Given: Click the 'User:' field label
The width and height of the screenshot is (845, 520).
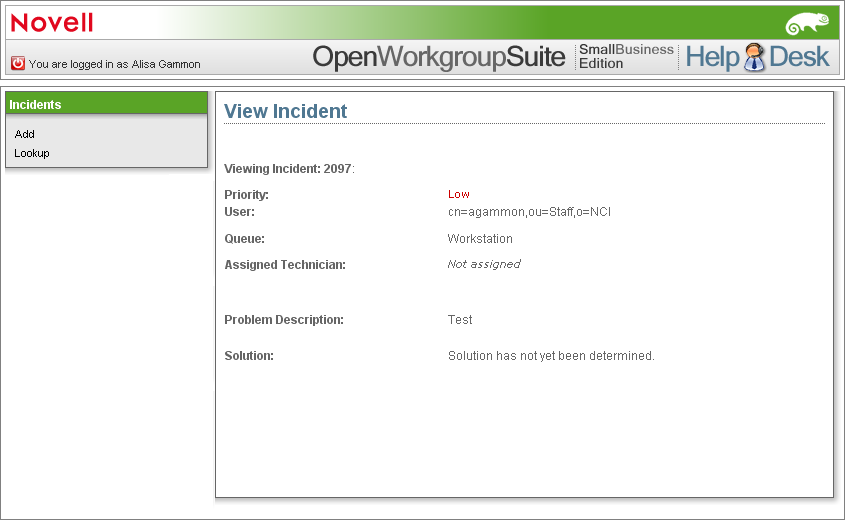Looking at the screenshot, I should point(239,212).
